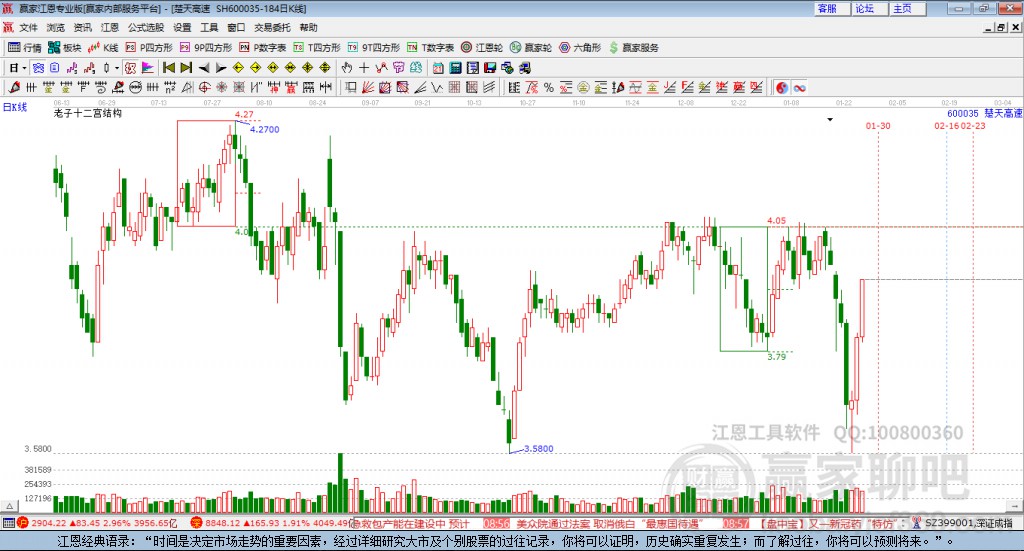Open the 六角形 hexagon chart tool
Screen dimensions: 1024x551
[580, 48]
